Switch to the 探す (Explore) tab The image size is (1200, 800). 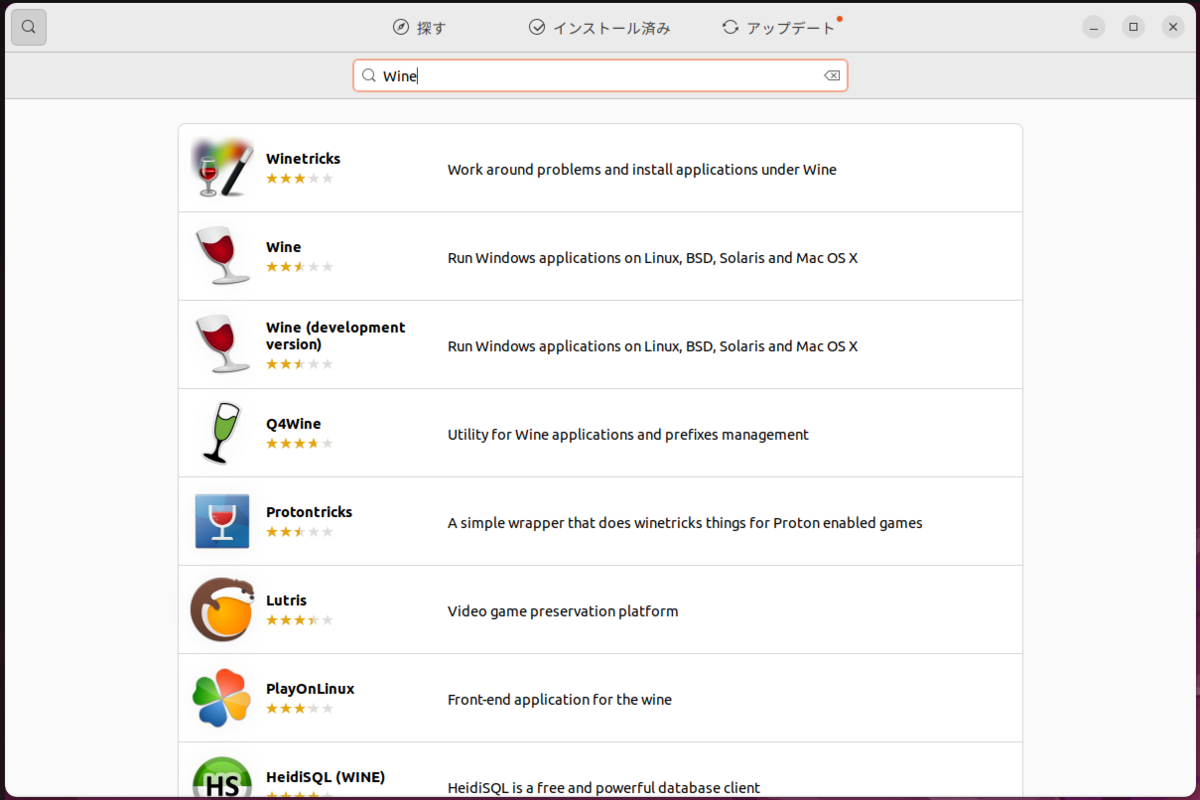(x=419, y=28)
